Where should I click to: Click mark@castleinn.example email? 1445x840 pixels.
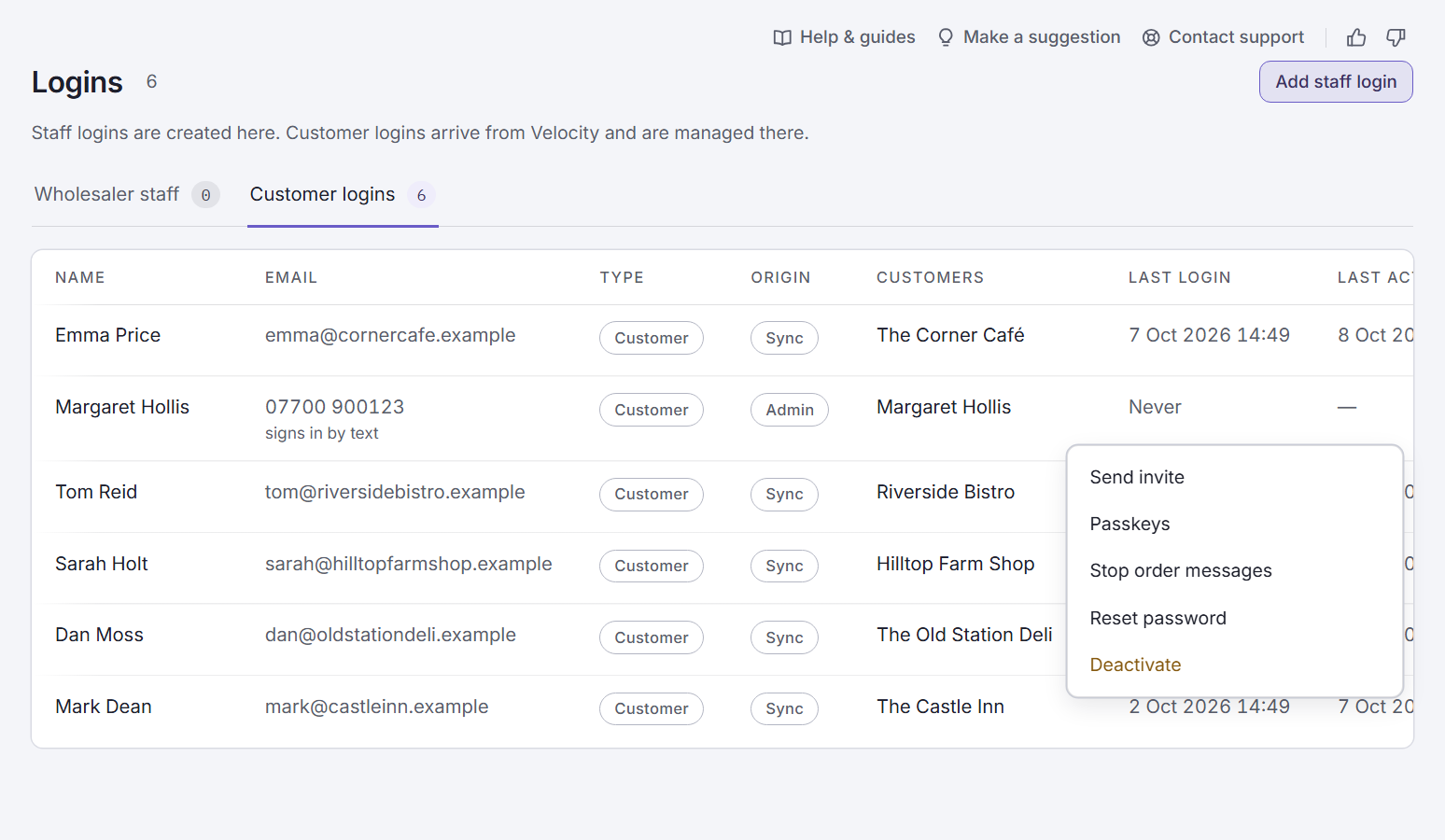coord(376,707)
